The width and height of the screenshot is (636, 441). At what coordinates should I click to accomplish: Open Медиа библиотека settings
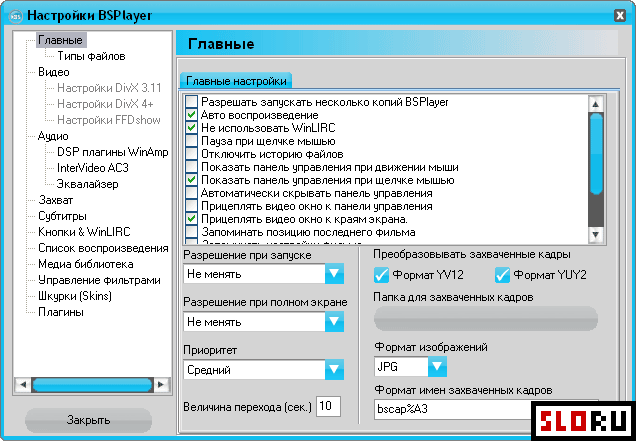[x=86, y=264]
